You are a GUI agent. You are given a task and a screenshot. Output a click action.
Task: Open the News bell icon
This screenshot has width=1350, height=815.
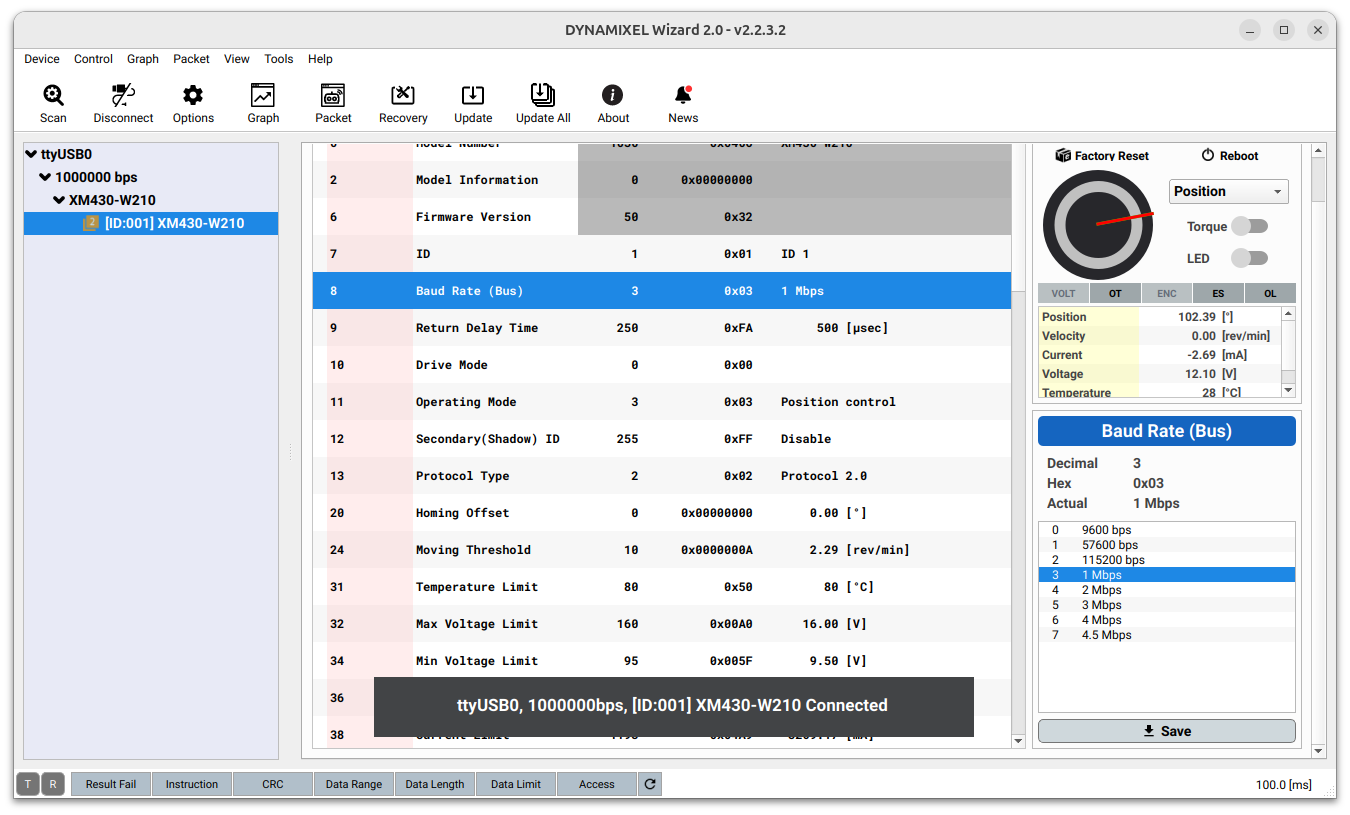(683, 96)
